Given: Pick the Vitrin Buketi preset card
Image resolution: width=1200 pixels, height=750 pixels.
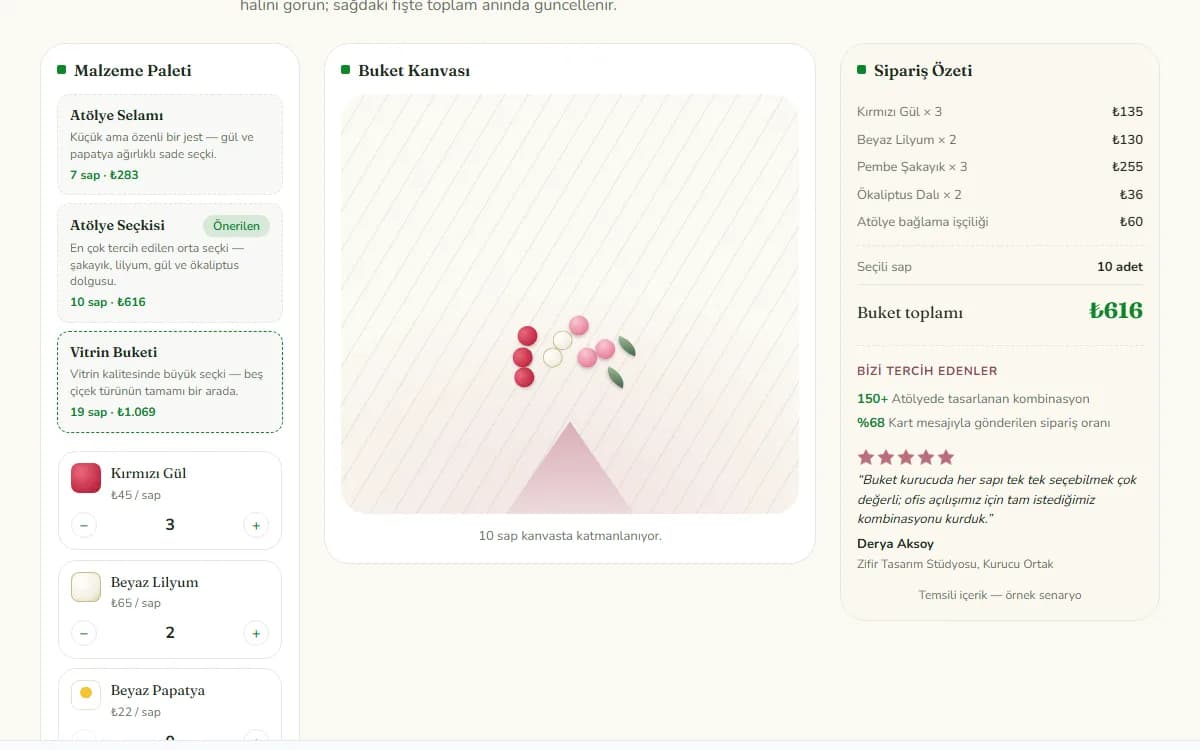Looking at the screenshot, I should (x=170, y=382).
